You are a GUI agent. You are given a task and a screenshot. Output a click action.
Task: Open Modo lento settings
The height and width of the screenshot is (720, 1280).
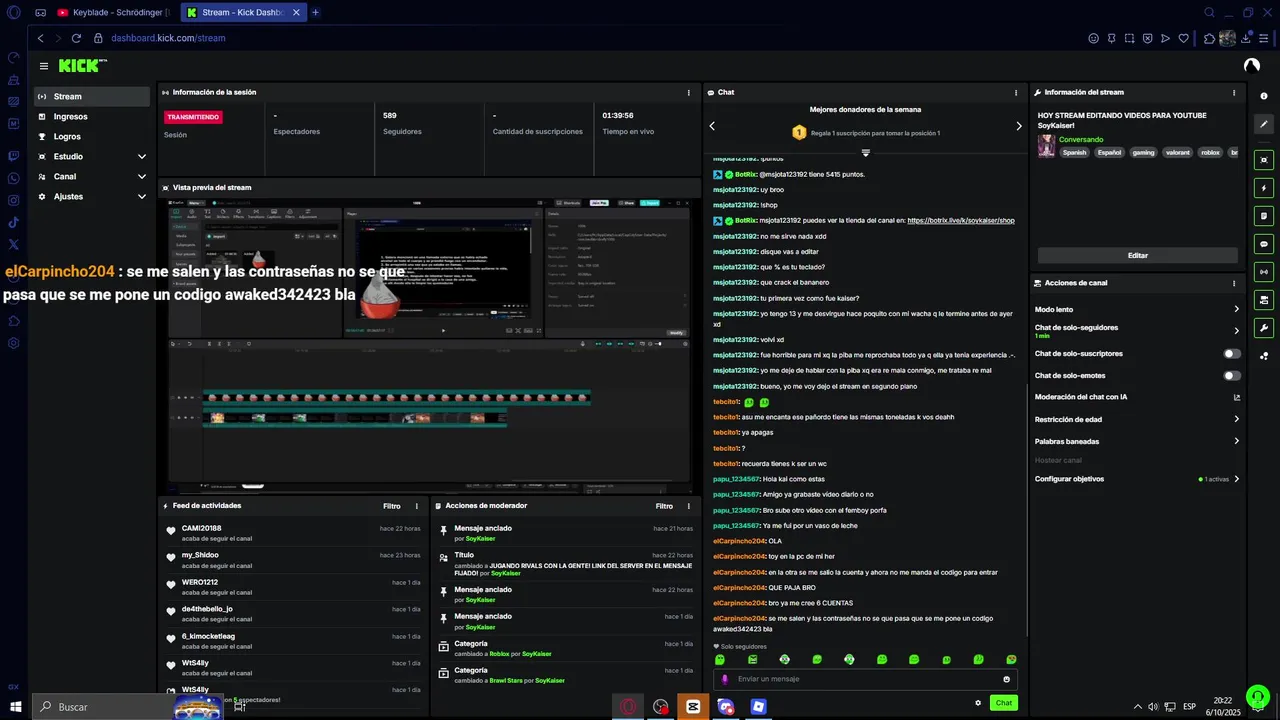coord(1137,309)
